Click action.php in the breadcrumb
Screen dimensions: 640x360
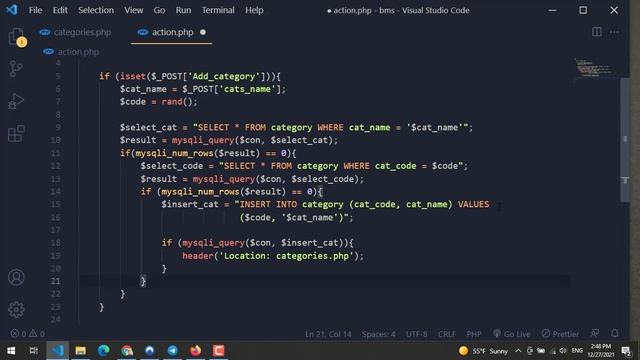78,52
